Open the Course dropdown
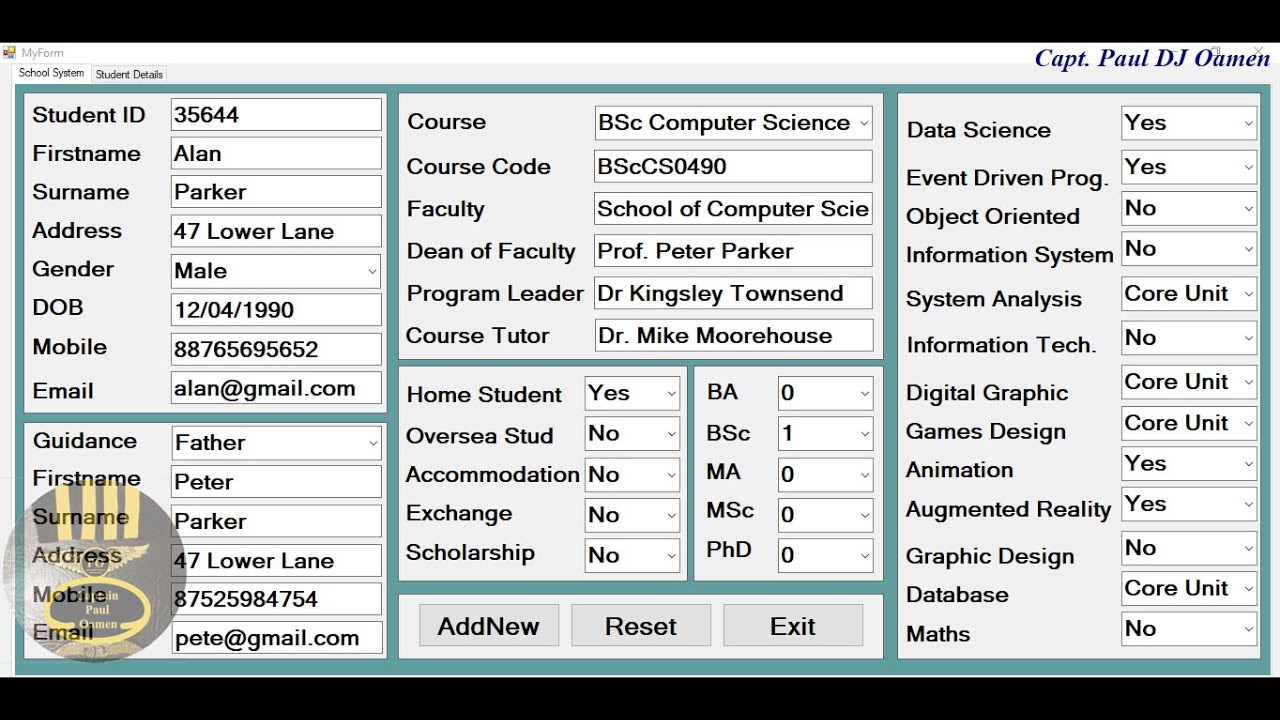The width and height of the screenshot is (1280, 720). [x=733, y=123]
